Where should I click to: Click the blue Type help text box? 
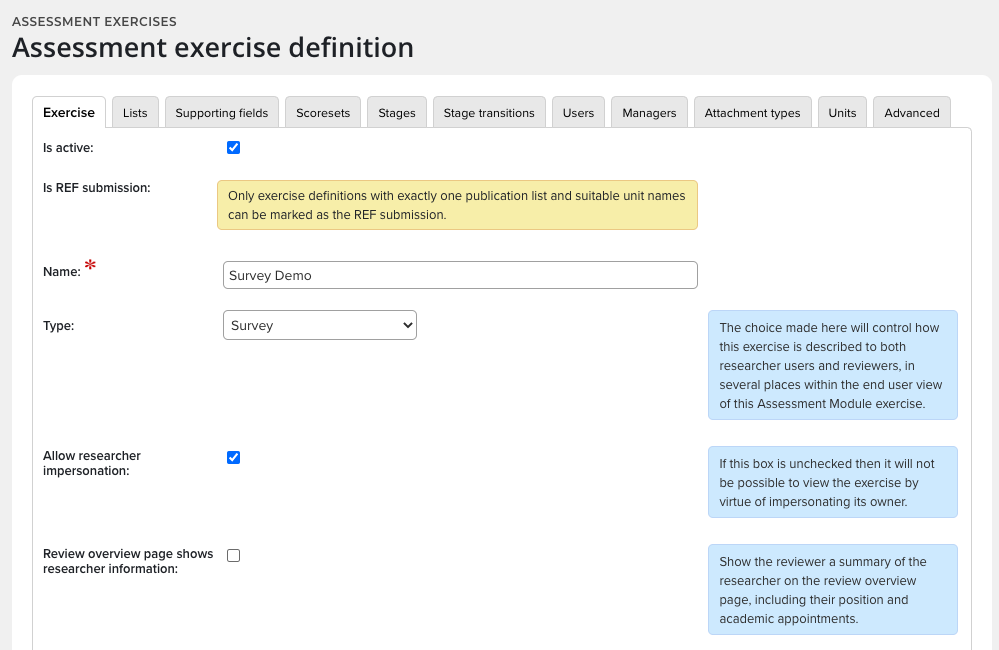832,365
